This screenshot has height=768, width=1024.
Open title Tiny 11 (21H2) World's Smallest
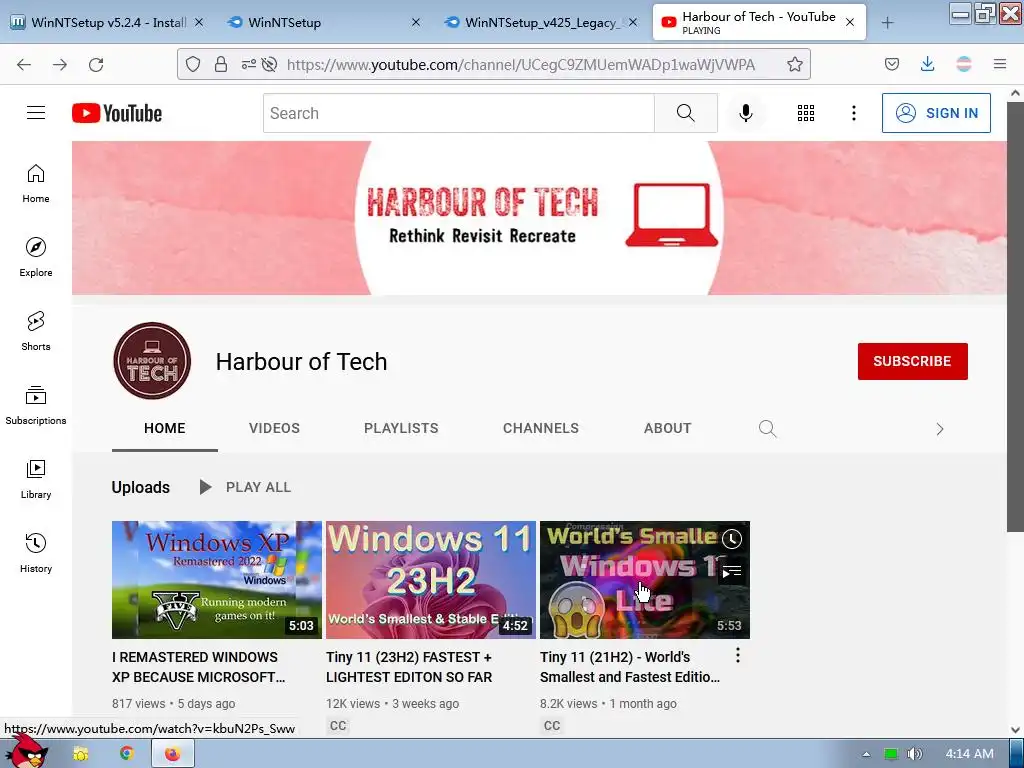tap(630, 667)
